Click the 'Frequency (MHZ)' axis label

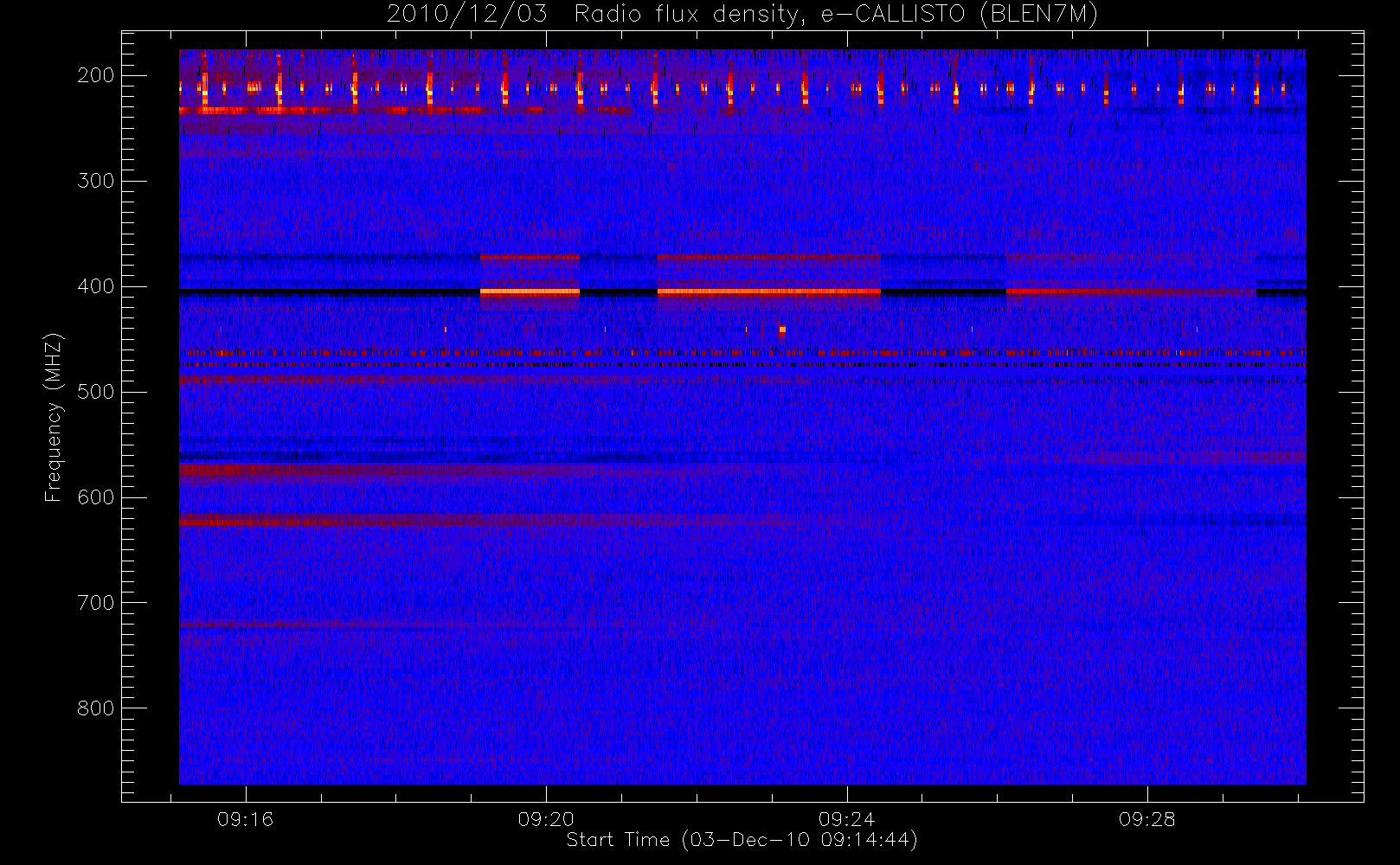[x=54, y=417]
